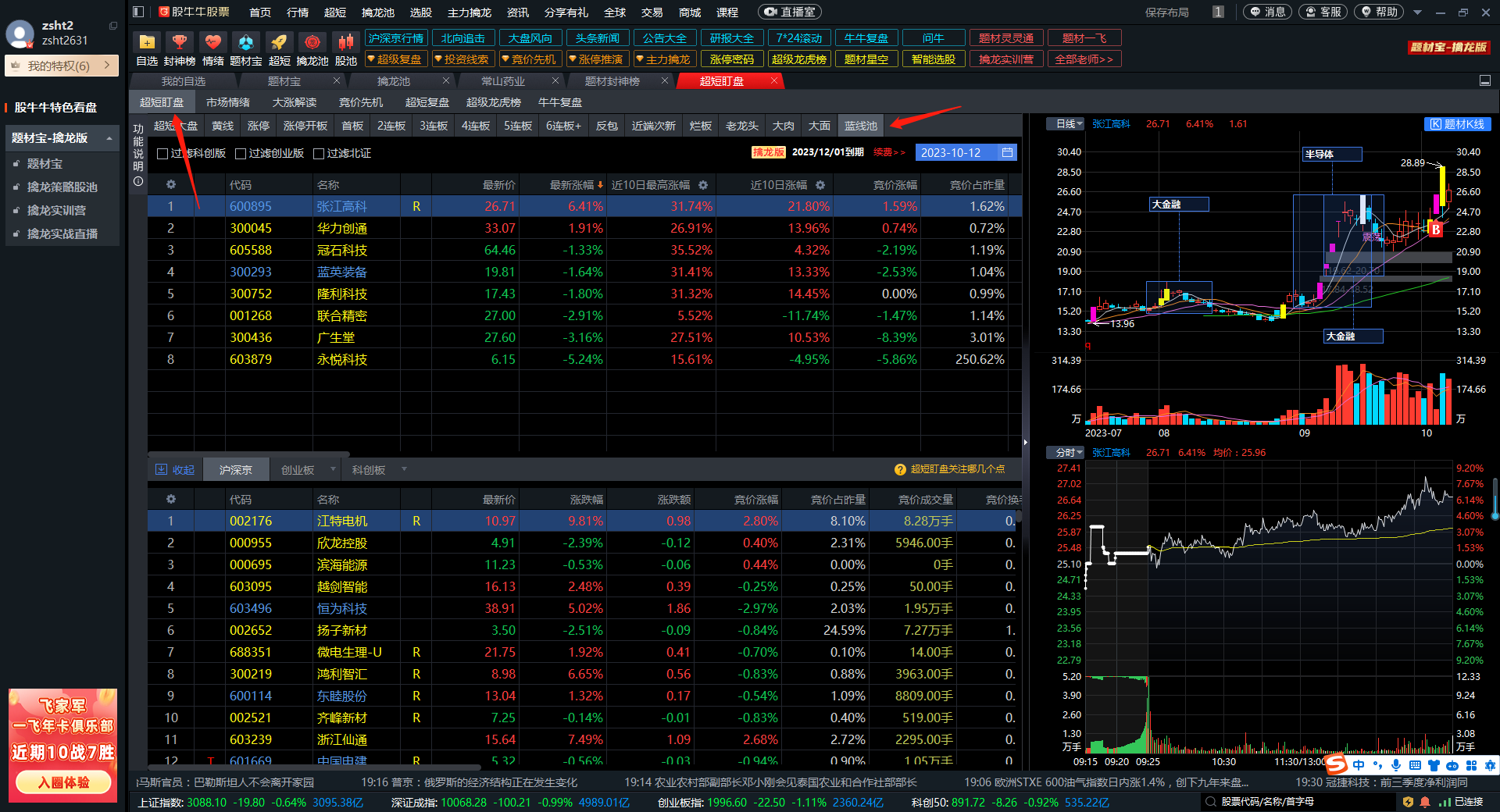Expand the 科创板 tab dropdown arrow
1500x812 pixels.
pyautogui.click(x=404, y=469)
